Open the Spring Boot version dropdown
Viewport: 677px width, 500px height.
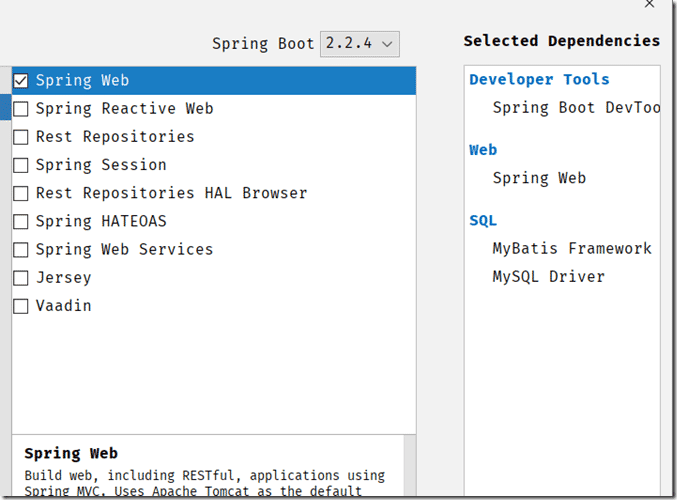pos(359,44)
